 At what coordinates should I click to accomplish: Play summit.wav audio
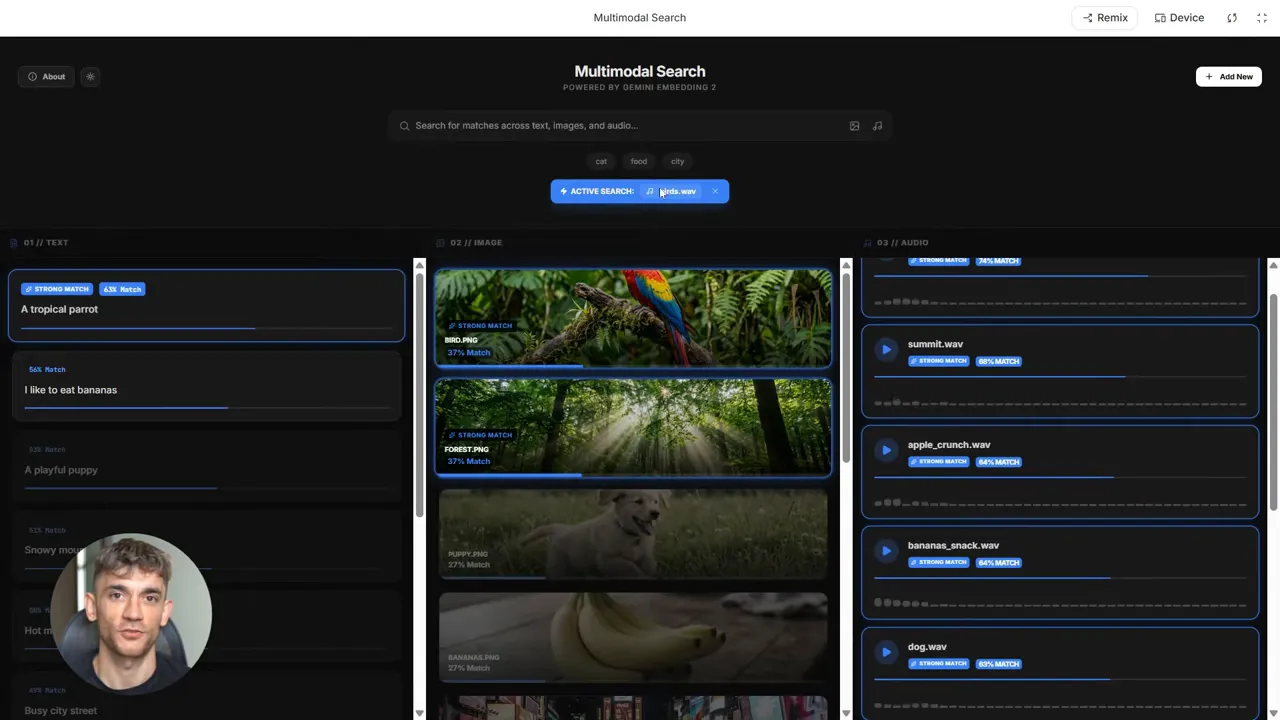click(886, 349)
